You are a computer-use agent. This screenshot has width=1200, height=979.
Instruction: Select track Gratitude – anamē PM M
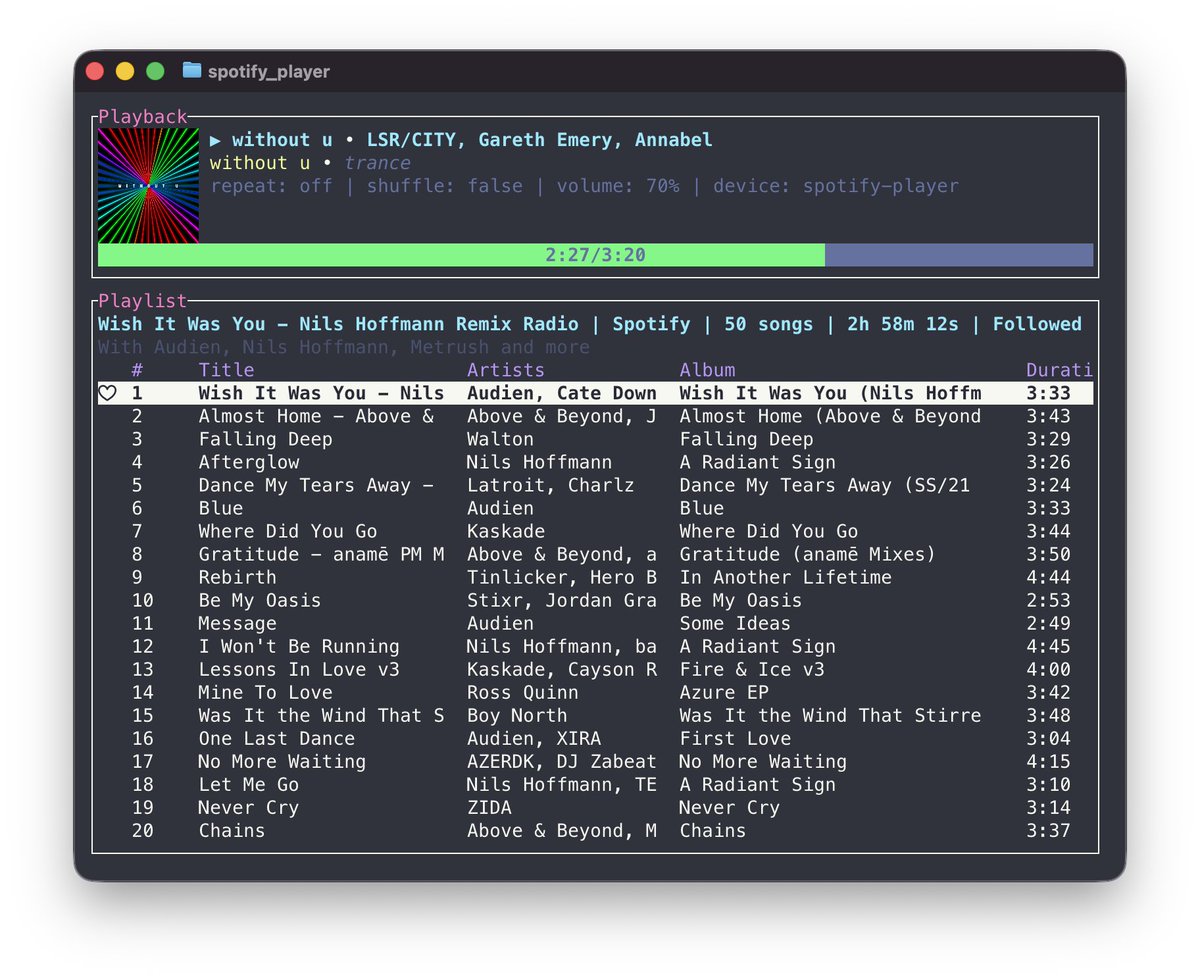coord(321,555)
